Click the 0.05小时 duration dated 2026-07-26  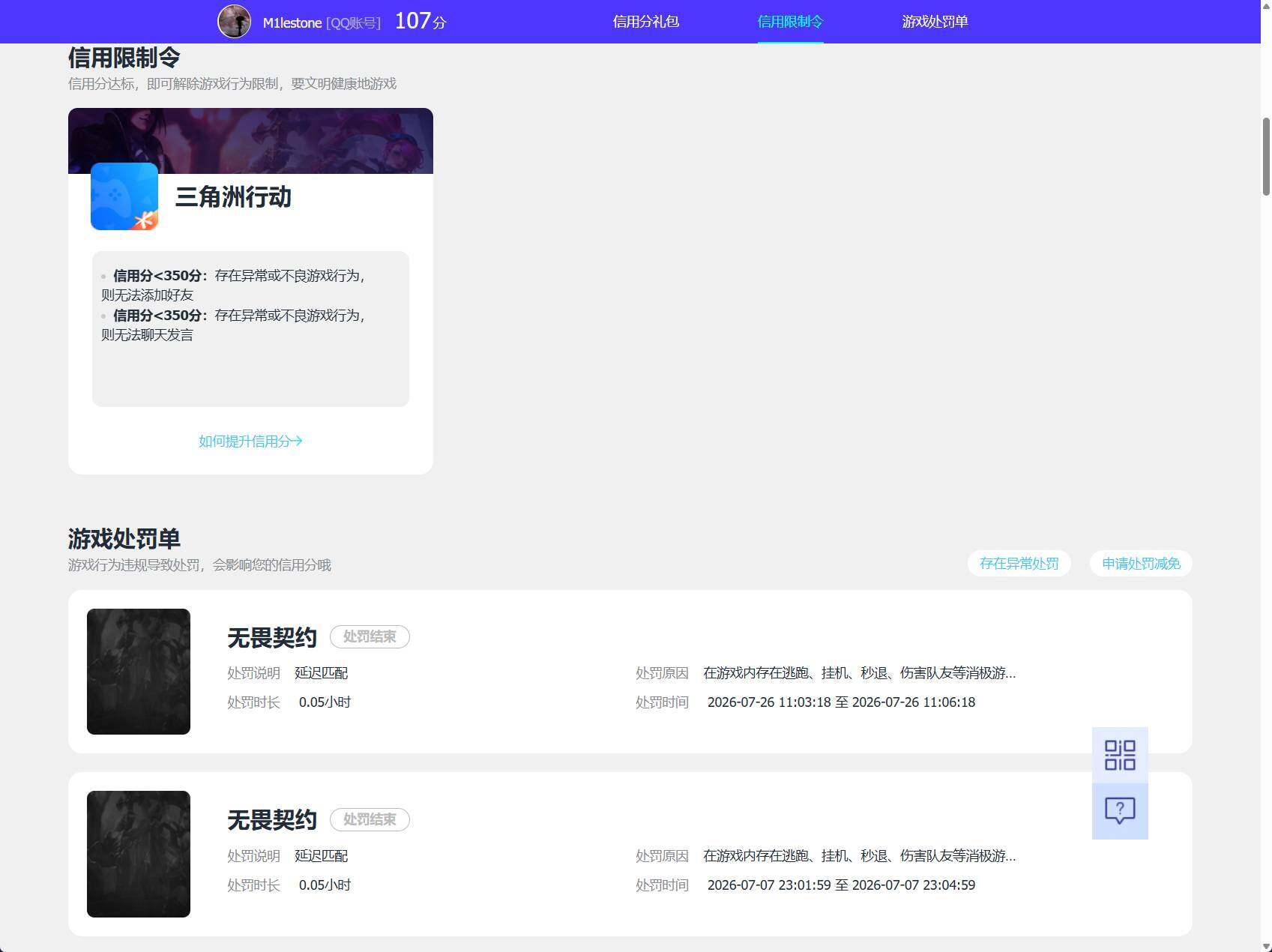click(325, 702)
